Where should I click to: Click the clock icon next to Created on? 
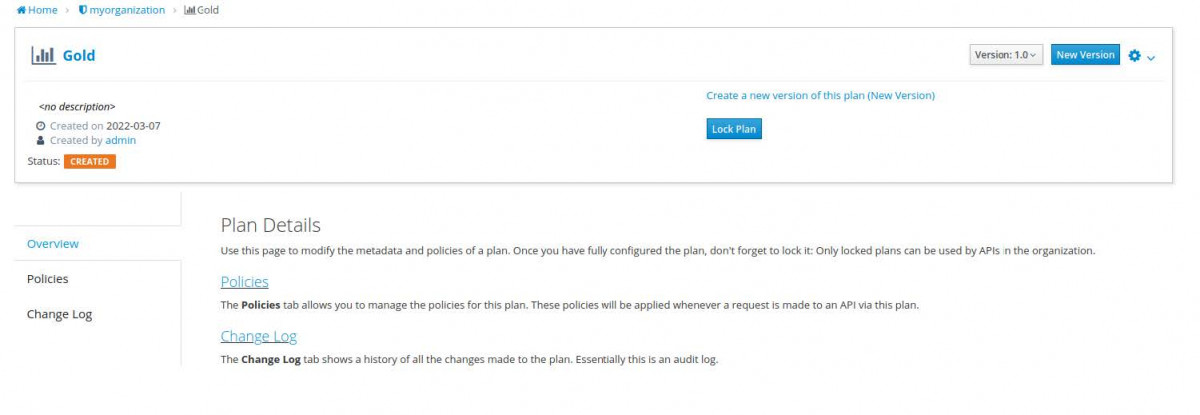click(40, 126)
